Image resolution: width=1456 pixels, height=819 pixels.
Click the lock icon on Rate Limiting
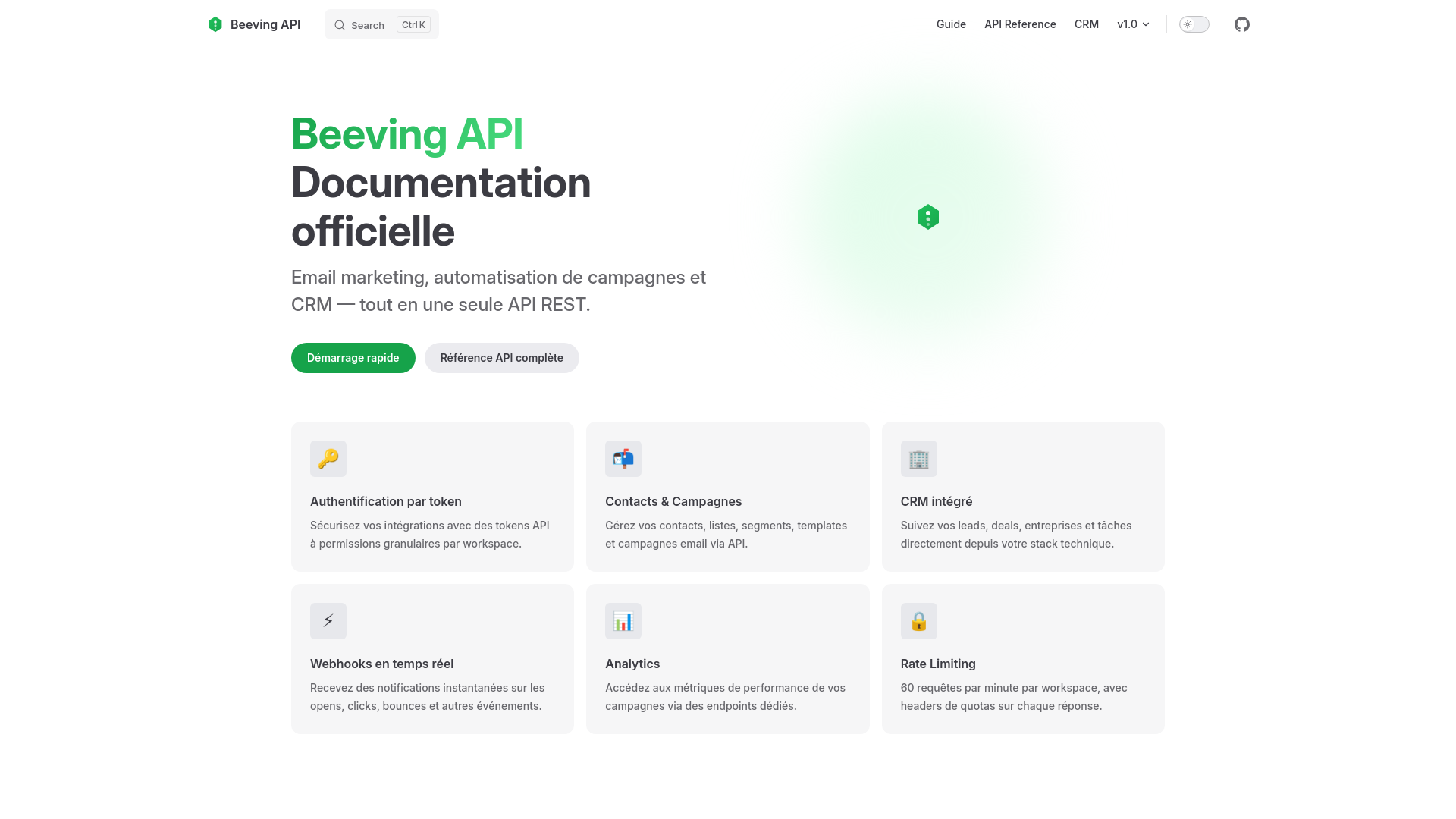click(x=919, y=621)
